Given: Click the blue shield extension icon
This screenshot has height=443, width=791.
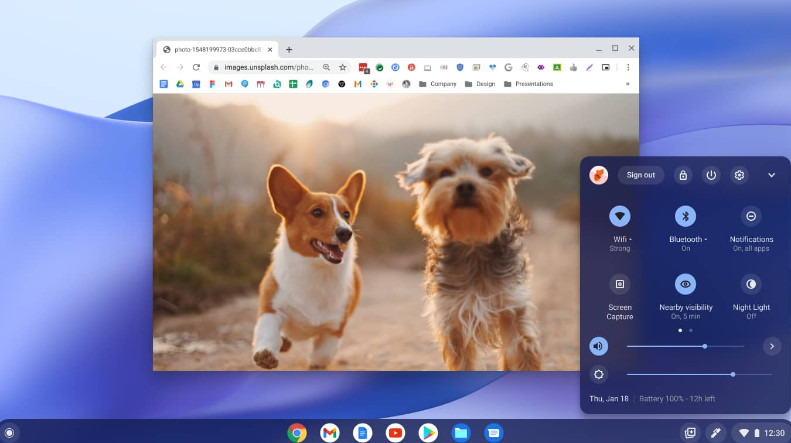Looking at the screenshot, I should tap(460, 67).
